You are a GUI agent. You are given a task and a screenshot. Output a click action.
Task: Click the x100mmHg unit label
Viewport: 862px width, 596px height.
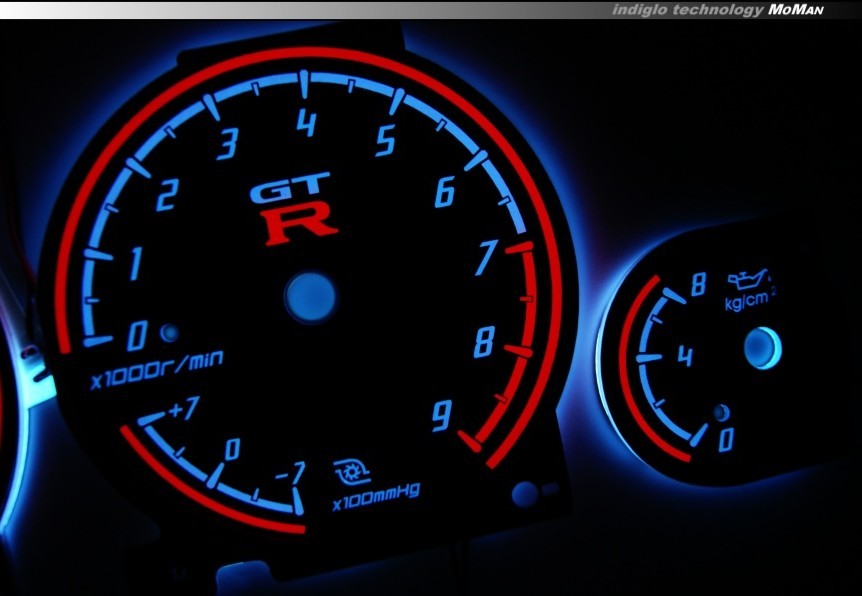[376, 496]
